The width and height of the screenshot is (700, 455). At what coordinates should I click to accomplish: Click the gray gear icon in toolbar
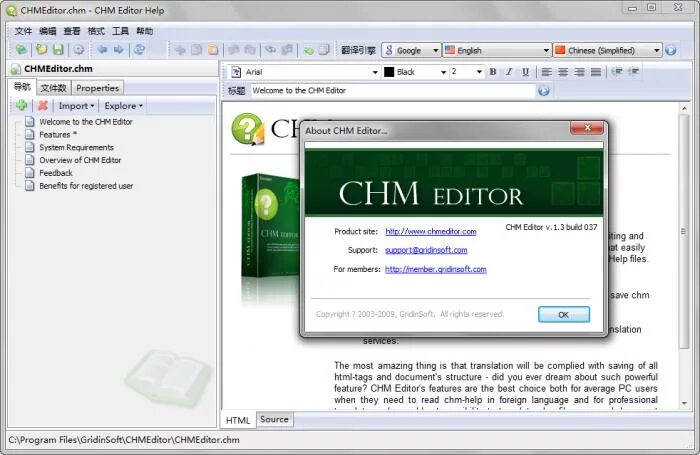(x=79, y=50)
